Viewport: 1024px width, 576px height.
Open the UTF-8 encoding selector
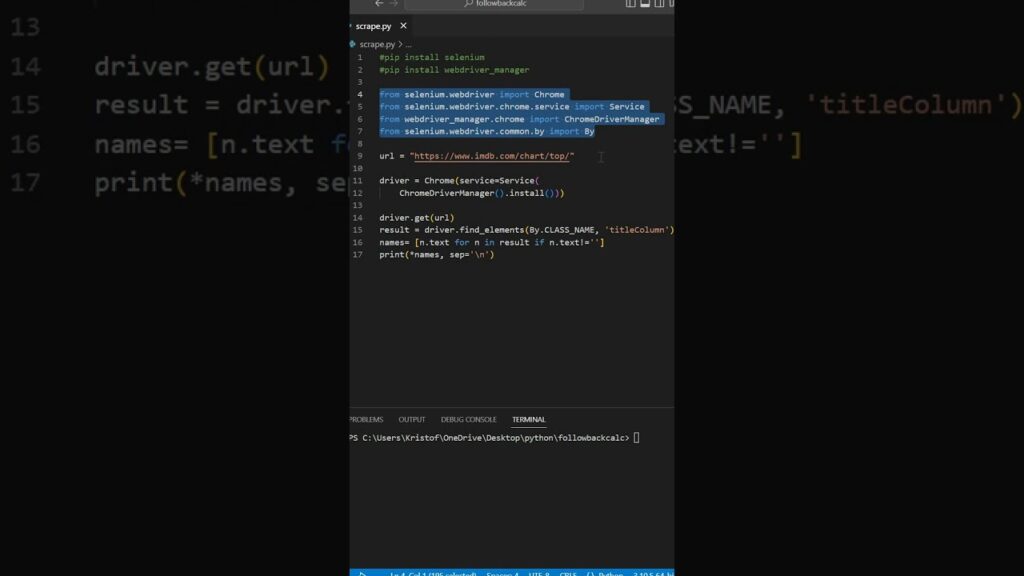[535, 573]
